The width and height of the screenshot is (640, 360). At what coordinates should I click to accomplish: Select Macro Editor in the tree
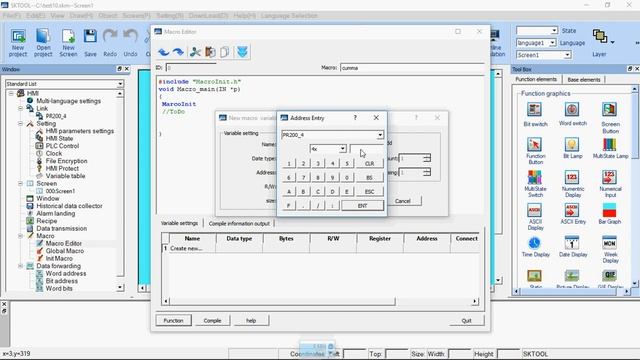[x=63, y=243]
